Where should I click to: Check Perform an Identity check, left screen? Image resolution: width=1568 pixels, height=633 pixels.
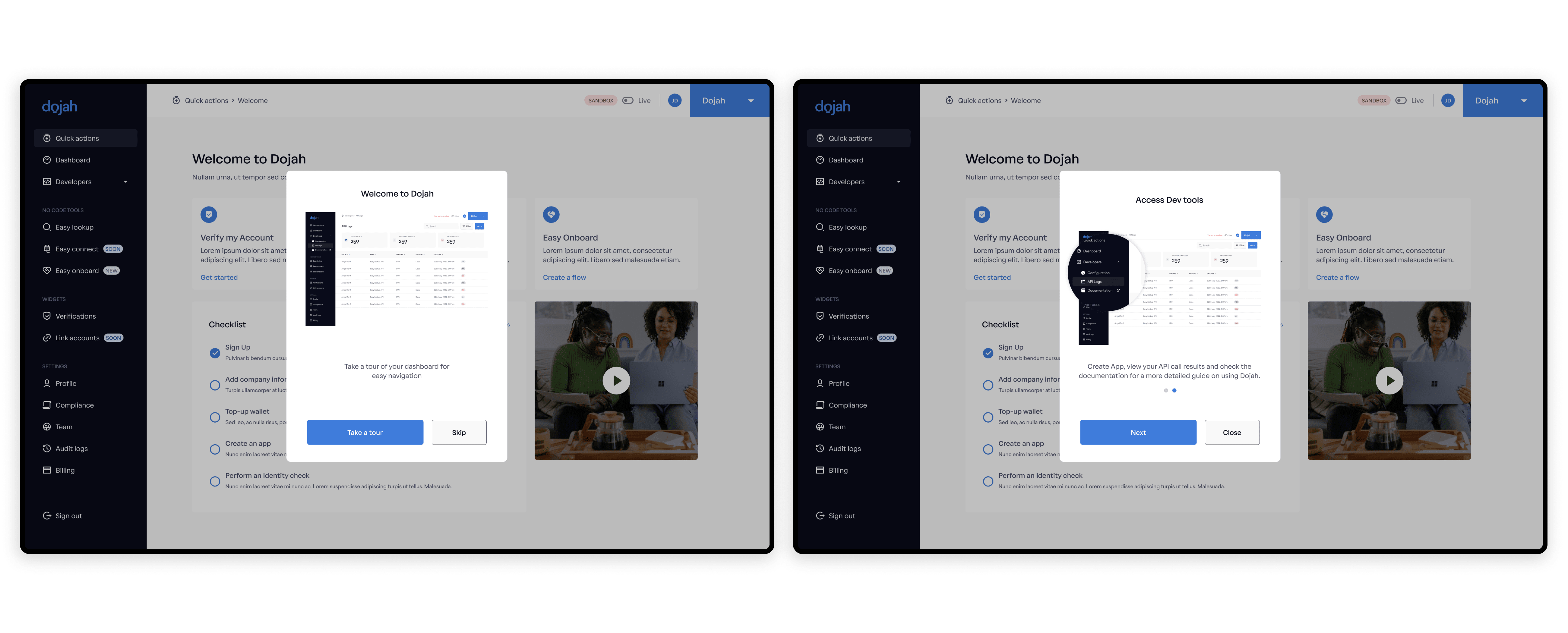coord(215,481)
